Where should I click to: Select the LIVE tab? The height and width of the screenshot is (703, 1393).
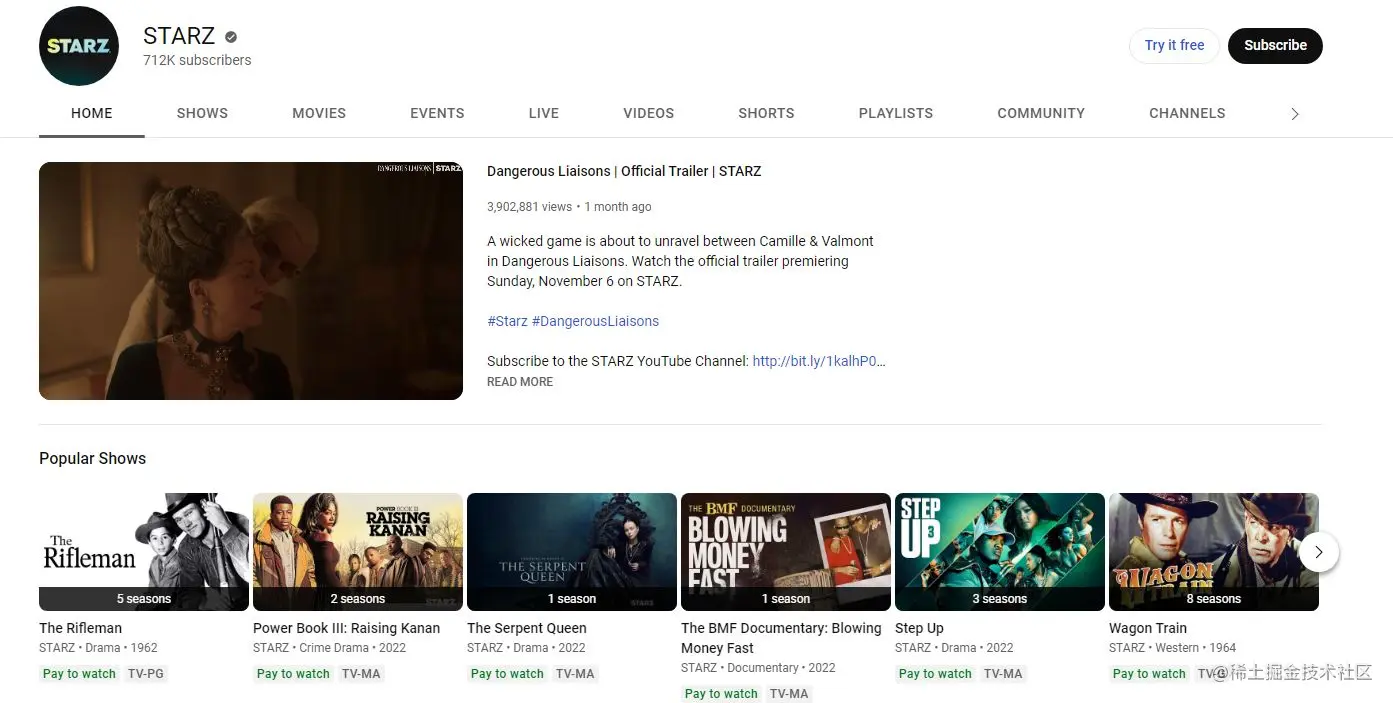pyautogui.click(x=544, y=113)
